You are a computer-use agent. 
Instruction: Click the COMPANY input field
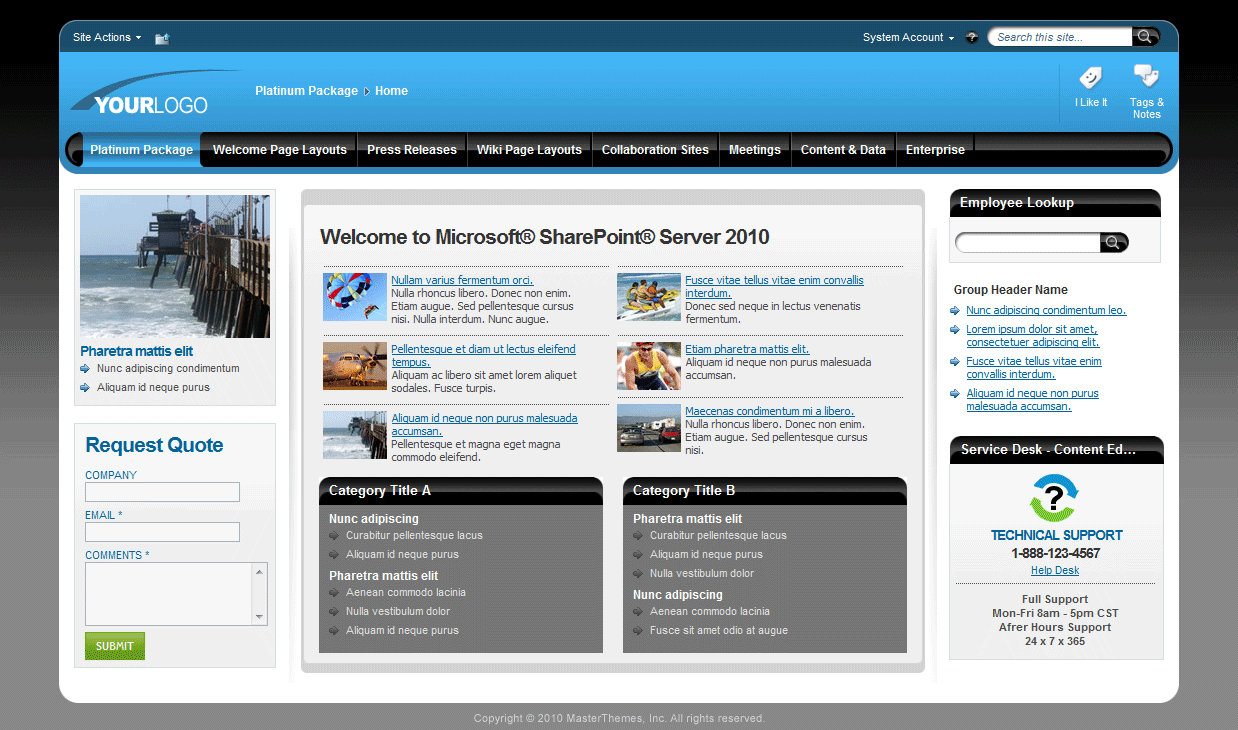161,492
